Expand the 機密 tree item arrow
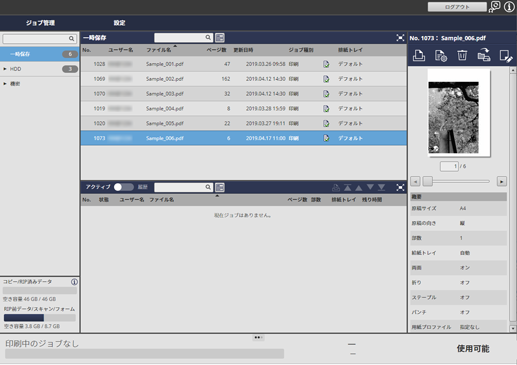This screenshot has width=517, height=365. tap(5, 84)
